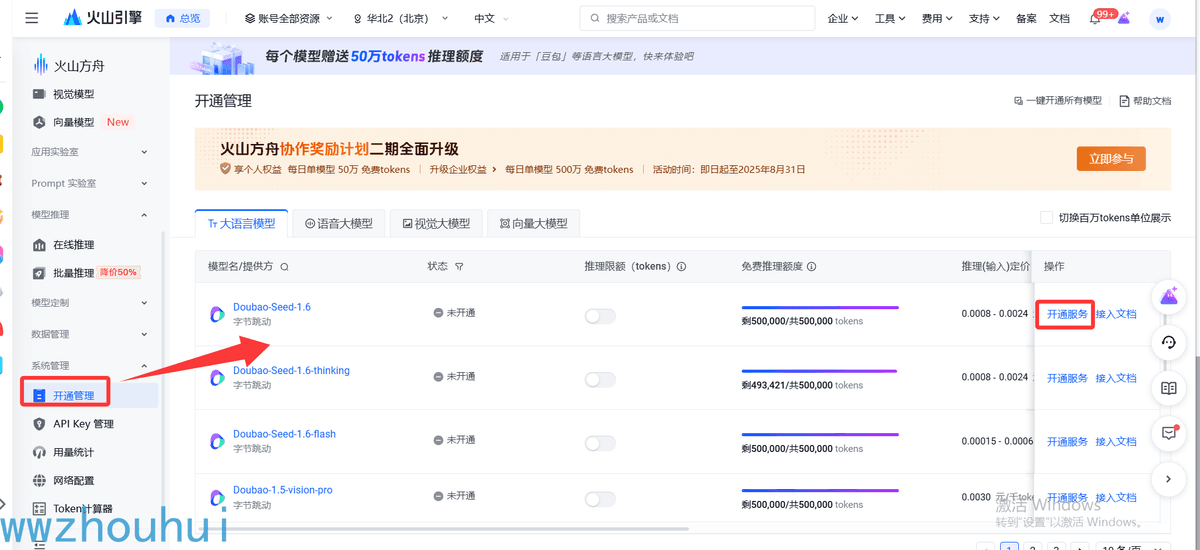Click the 一键开通所有模型 icon link
Screen dimensions: 1200x550
(x=1058, y=101)
